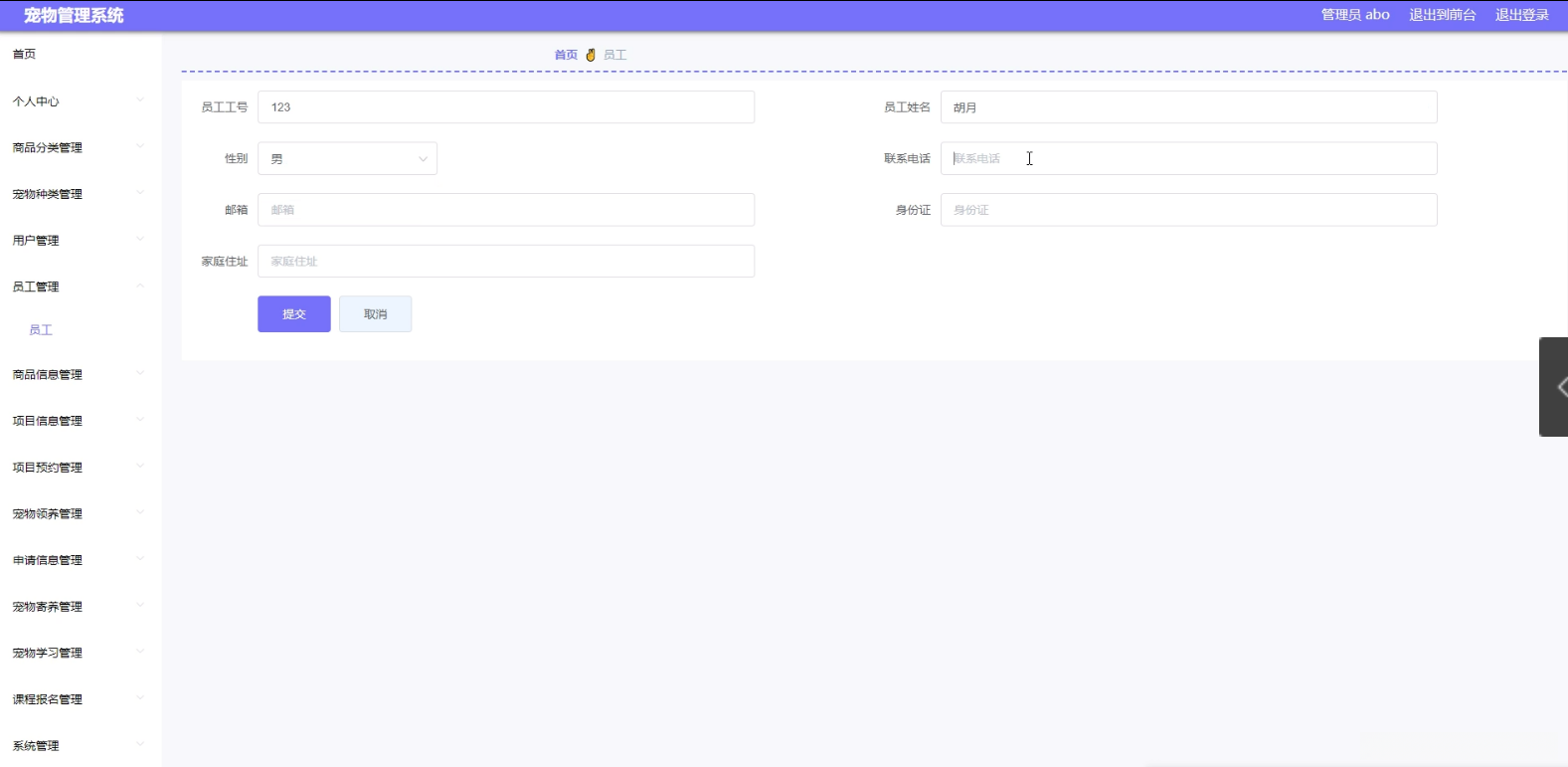Expand the 用户管理 chevron

point(140,239)
